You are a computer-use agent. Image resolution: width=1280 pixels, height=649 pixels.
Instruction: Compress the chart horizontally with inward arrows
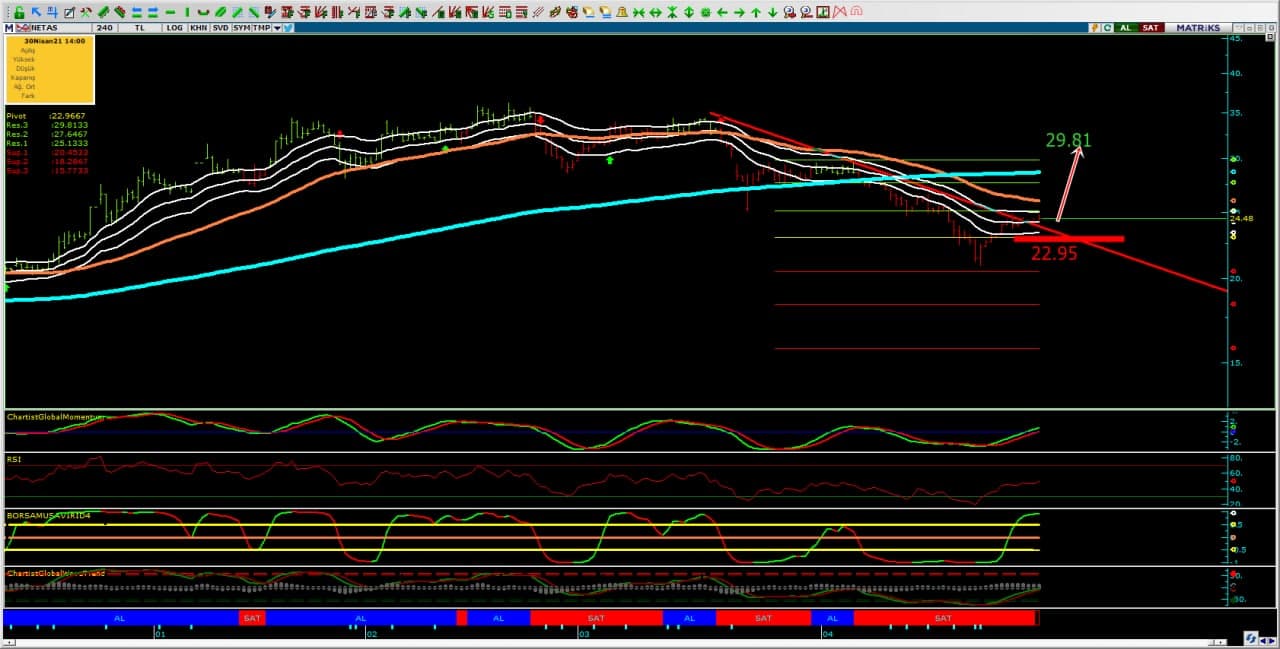638,12
